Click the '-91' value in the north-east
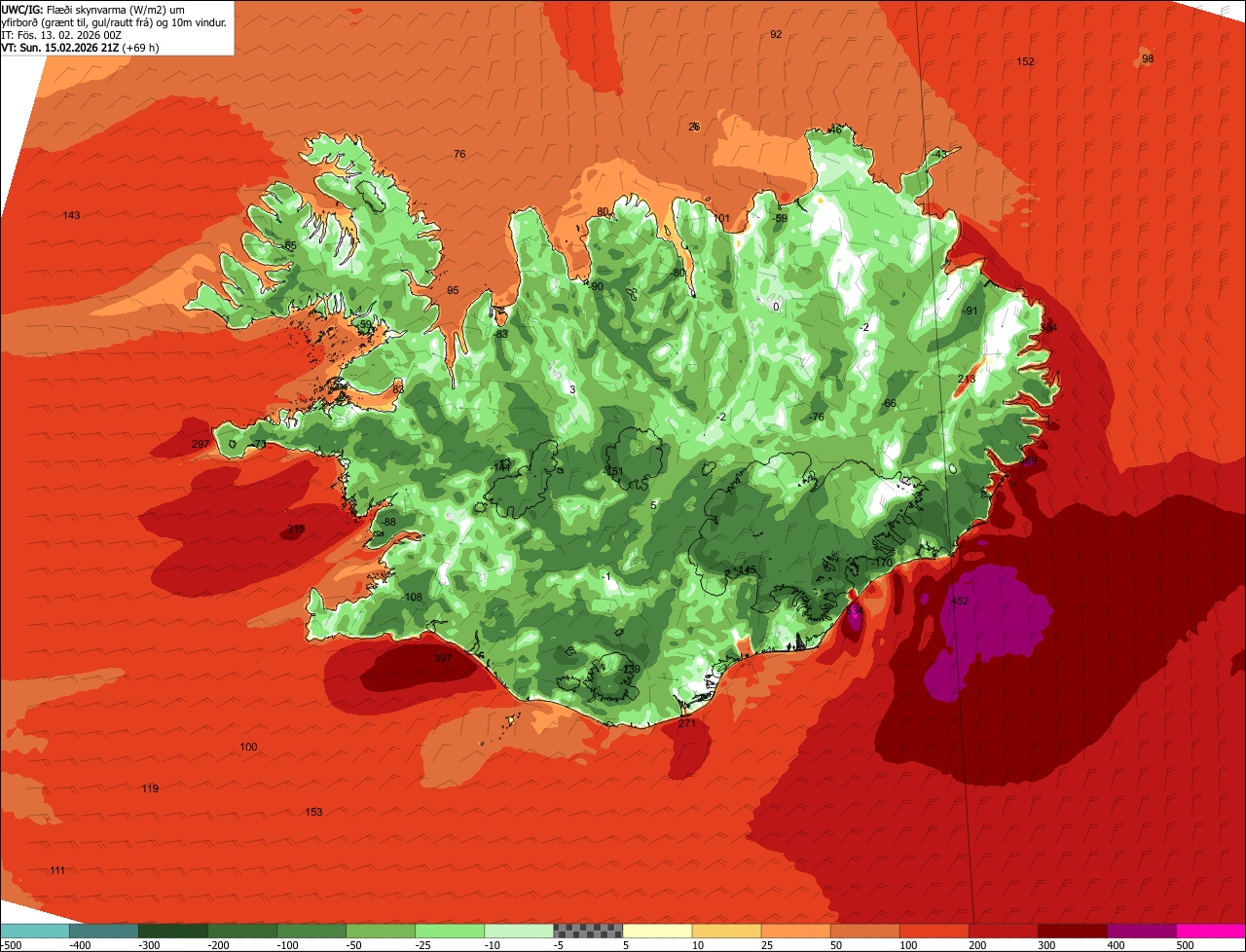 tap(970, 311)
